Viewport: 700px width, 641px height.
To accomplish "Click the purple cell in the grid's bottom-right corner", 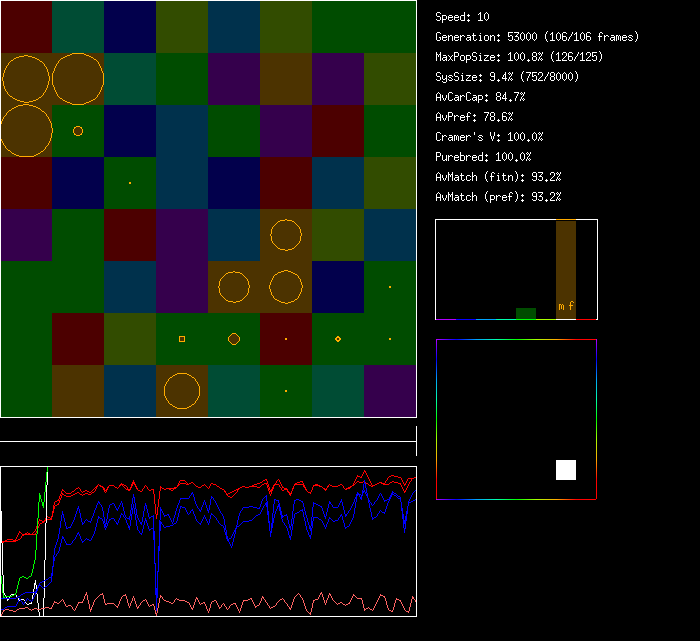I will (x=390, y=391).
